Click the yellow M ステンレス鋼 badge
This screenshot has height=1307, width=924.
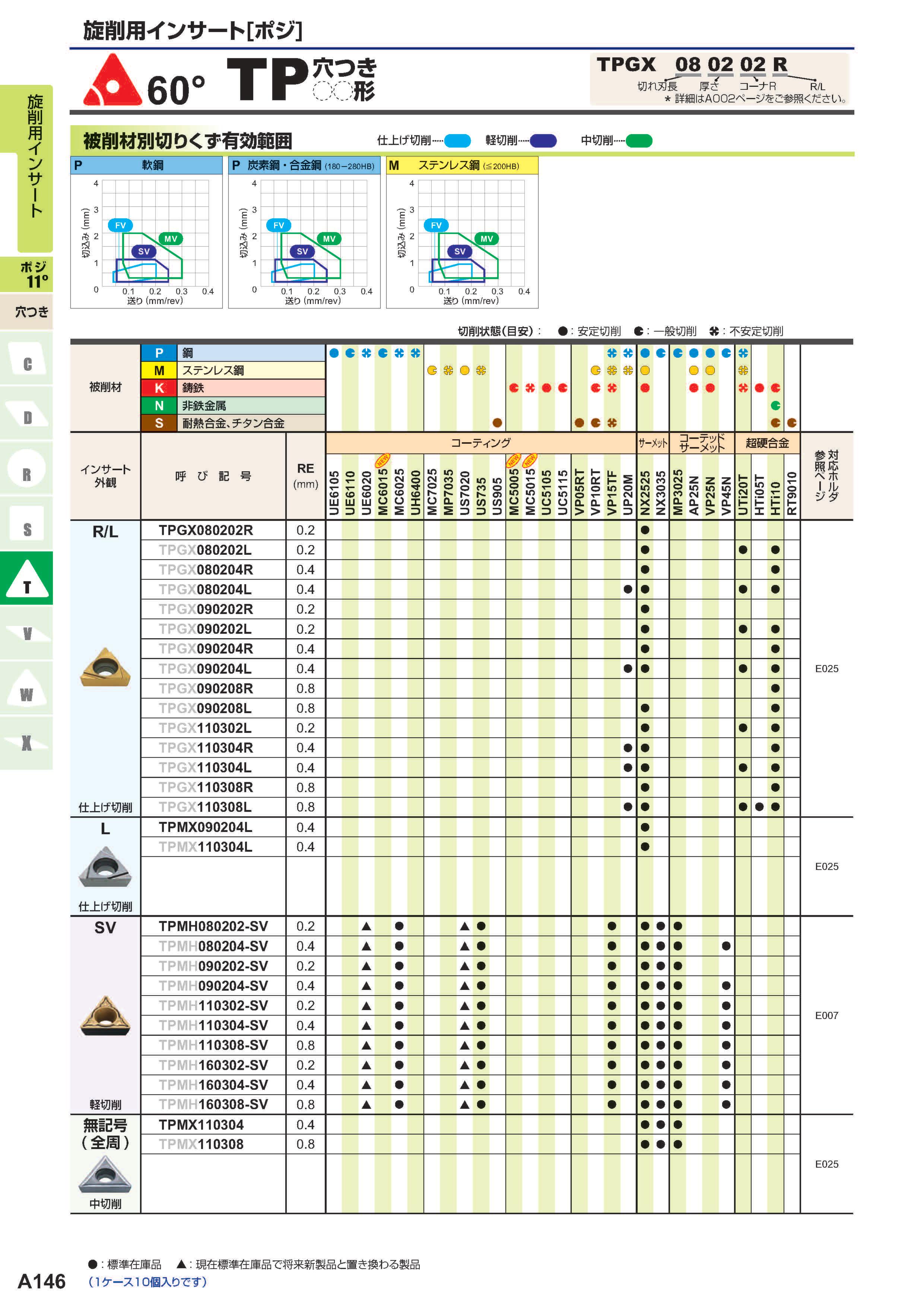pyautogui.click(x=159, y=371)
